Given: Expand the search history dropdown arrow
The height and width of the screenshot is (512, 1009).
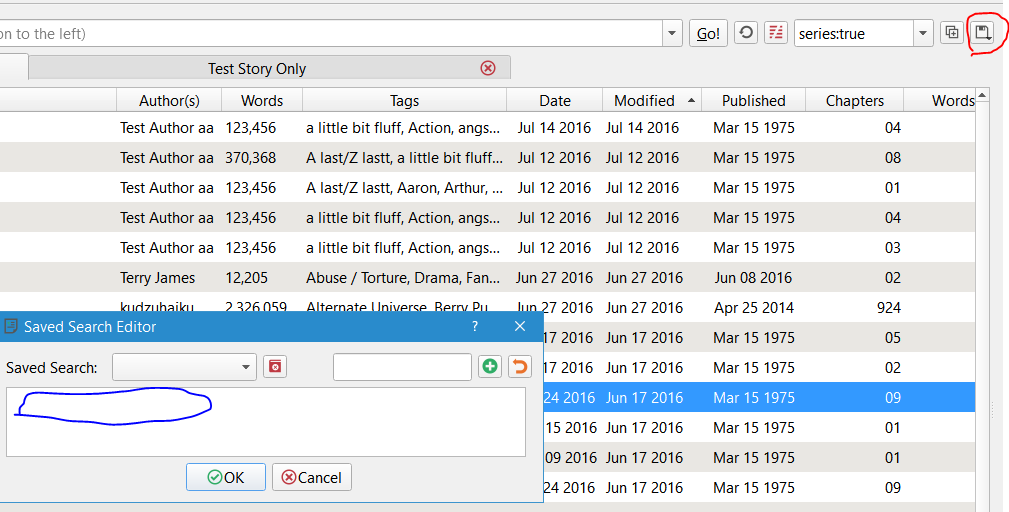Looking at the screenshot, I should click(x=672, y=33).
